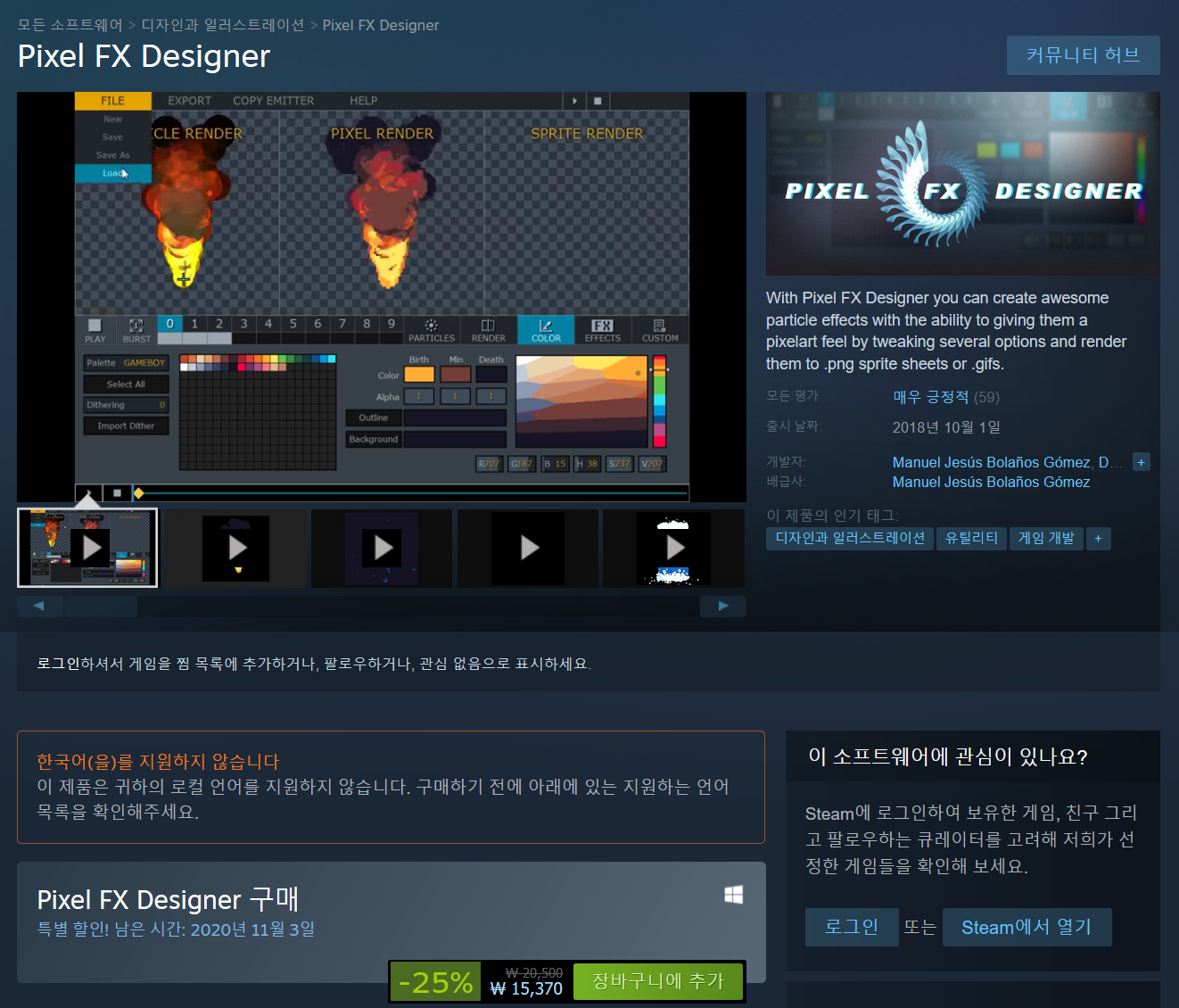Open publisher Manuel Jesús Bolaños Gómez link
The width and height of the screenshot is (1179, 1008).
pos(992,482)
